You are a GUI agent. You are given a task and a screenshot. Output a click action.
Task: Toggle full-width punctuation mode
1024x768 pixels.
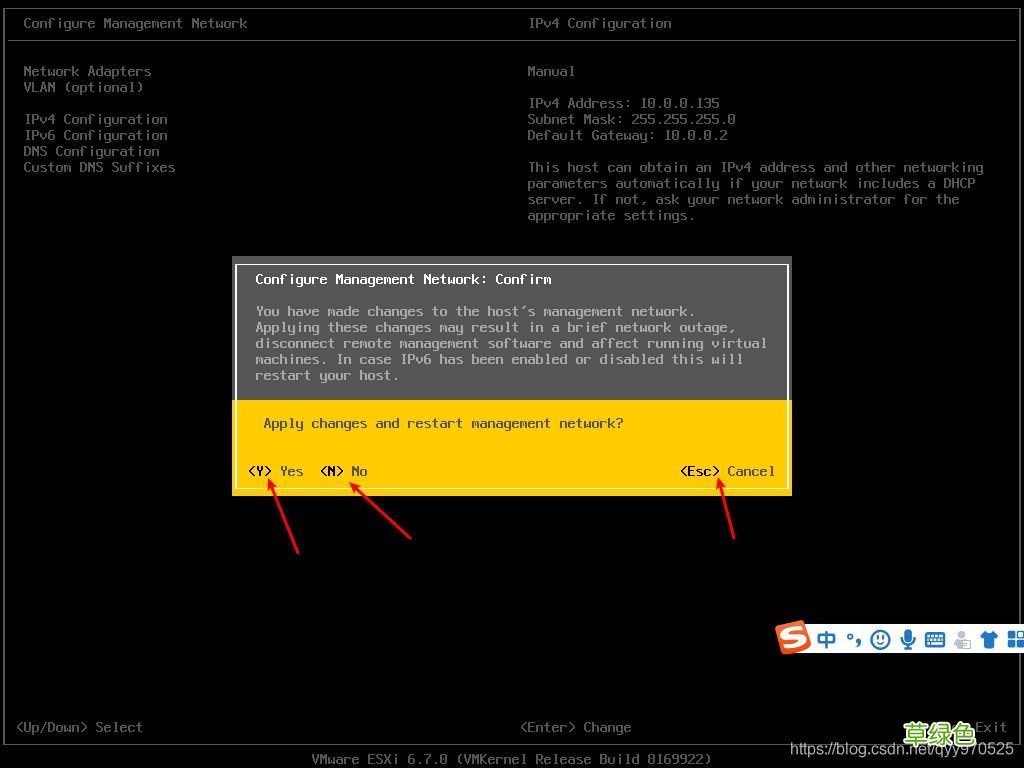(x=852, y=639)
